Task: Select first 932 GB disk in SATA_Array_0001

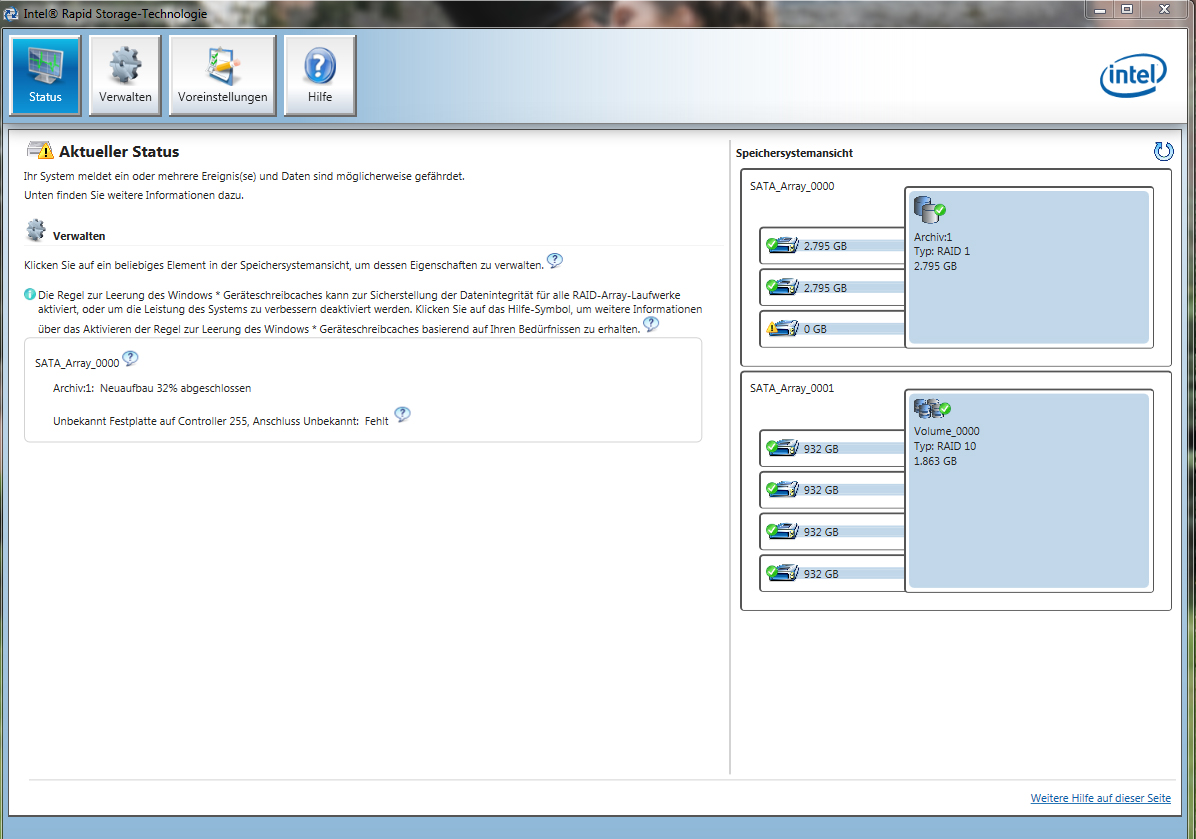Action: click(833, 448)
